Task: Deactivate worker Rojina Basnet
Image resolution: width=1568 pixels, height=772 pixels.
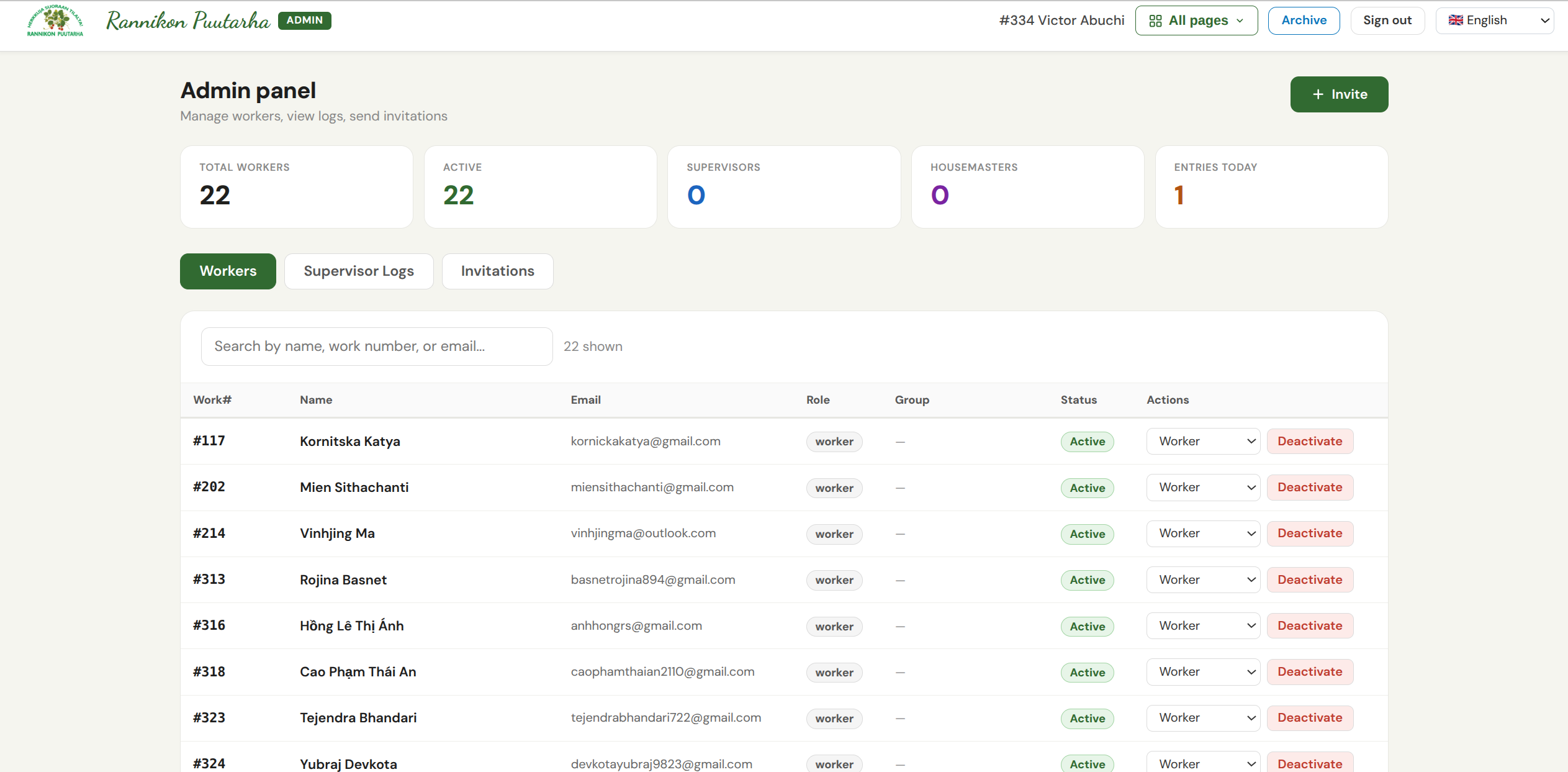Action: pos(1310,580)
